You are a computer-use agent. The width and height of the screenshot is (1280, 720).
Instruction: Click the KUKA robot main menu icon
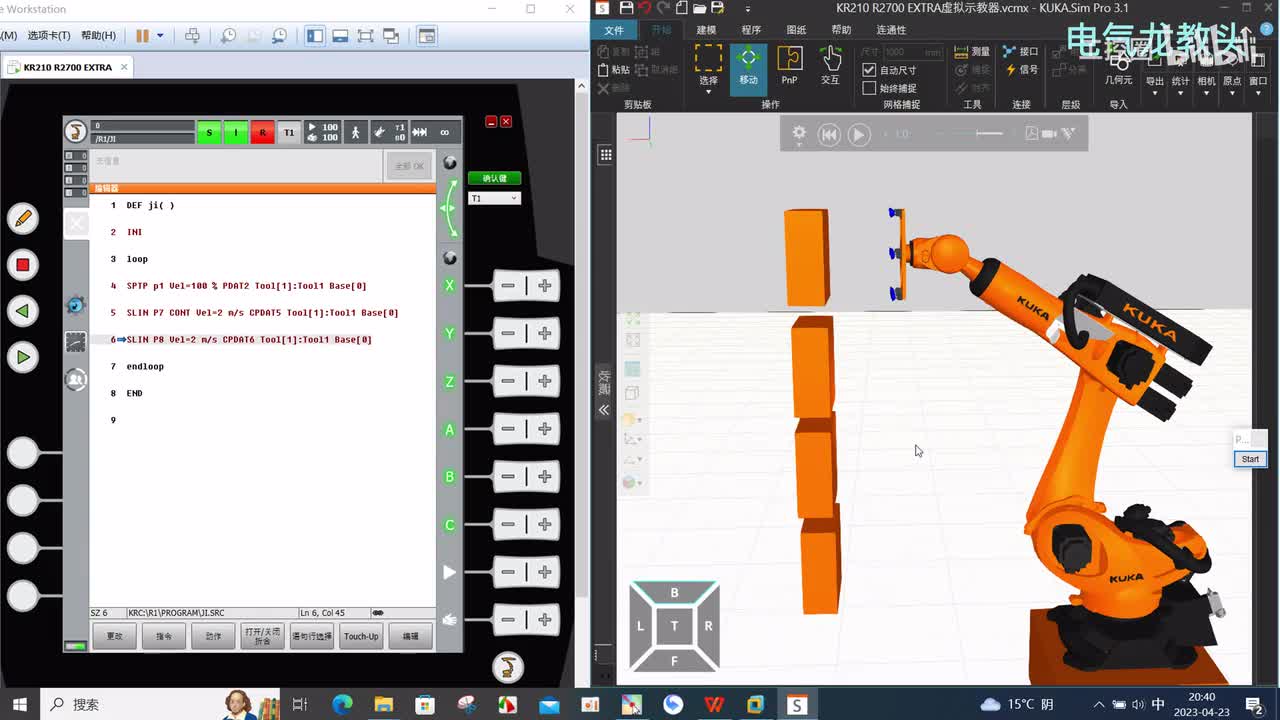click(75, 132)
